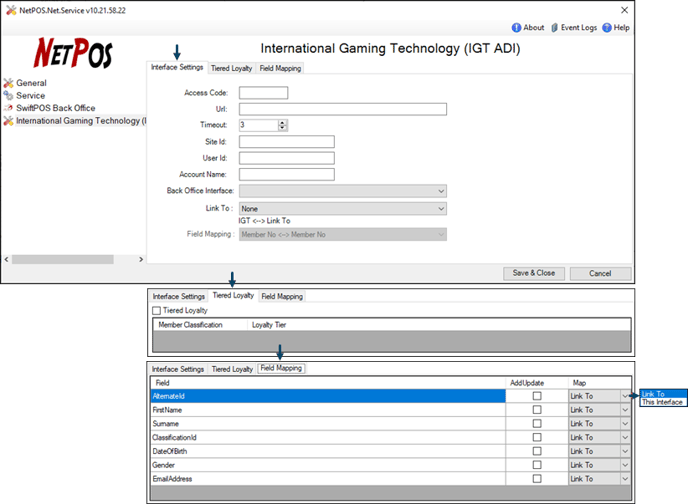This screenshot has height=504, width=688.
Task: Close the NetPOS.Net.Service window
Action: (x=624, y=10)
